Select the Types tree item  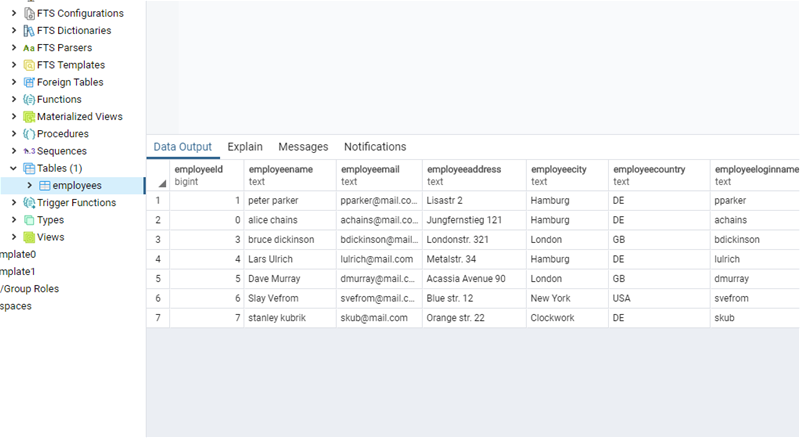click(50, 220)
